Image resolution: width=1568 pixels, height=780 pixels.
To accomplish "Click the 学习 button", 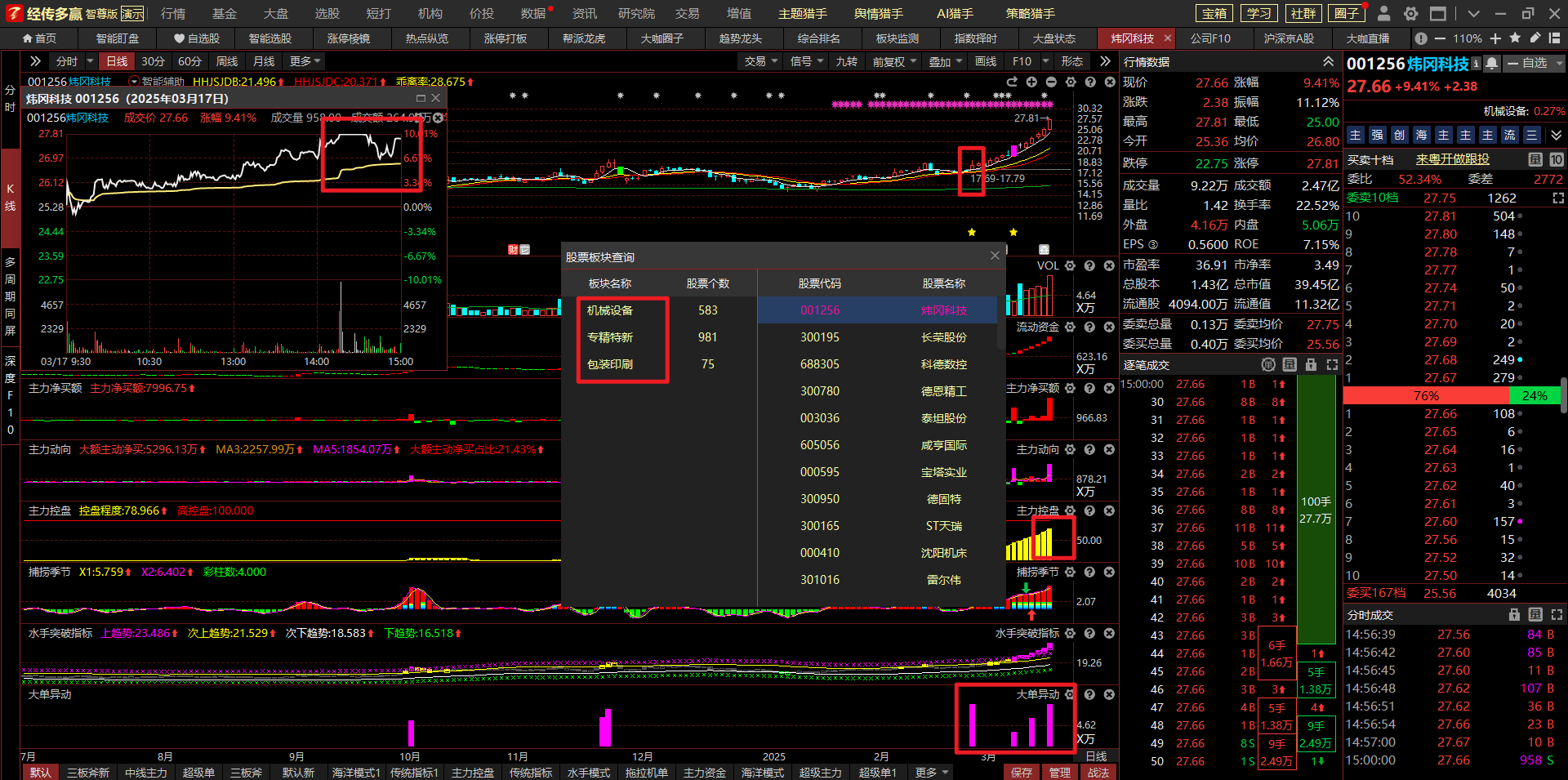I will [x=1258, y=13].
